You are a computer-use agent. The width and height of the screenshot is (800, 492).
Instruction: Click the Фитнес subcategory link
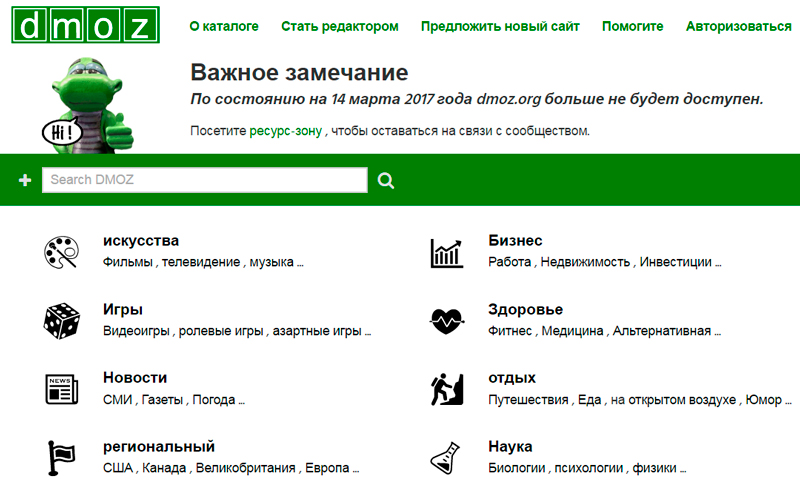coord(510,331)
